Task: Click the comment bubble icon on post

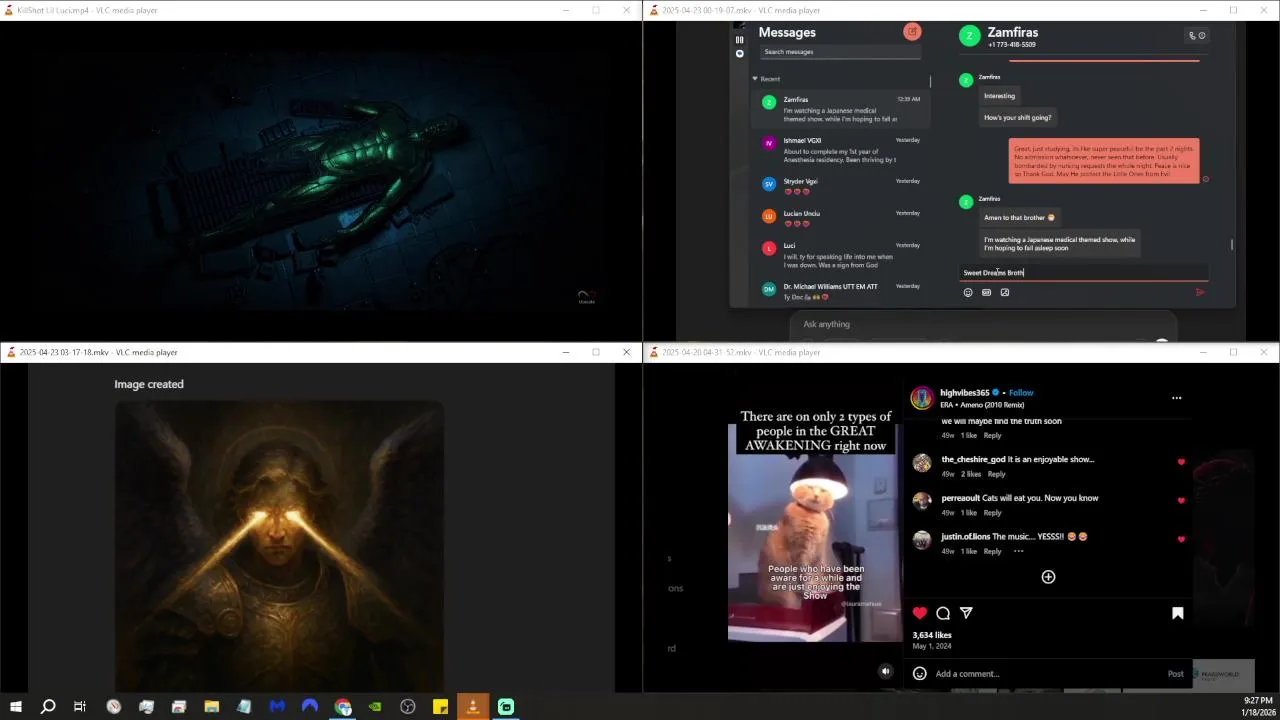Action: (x=943, y=613)
